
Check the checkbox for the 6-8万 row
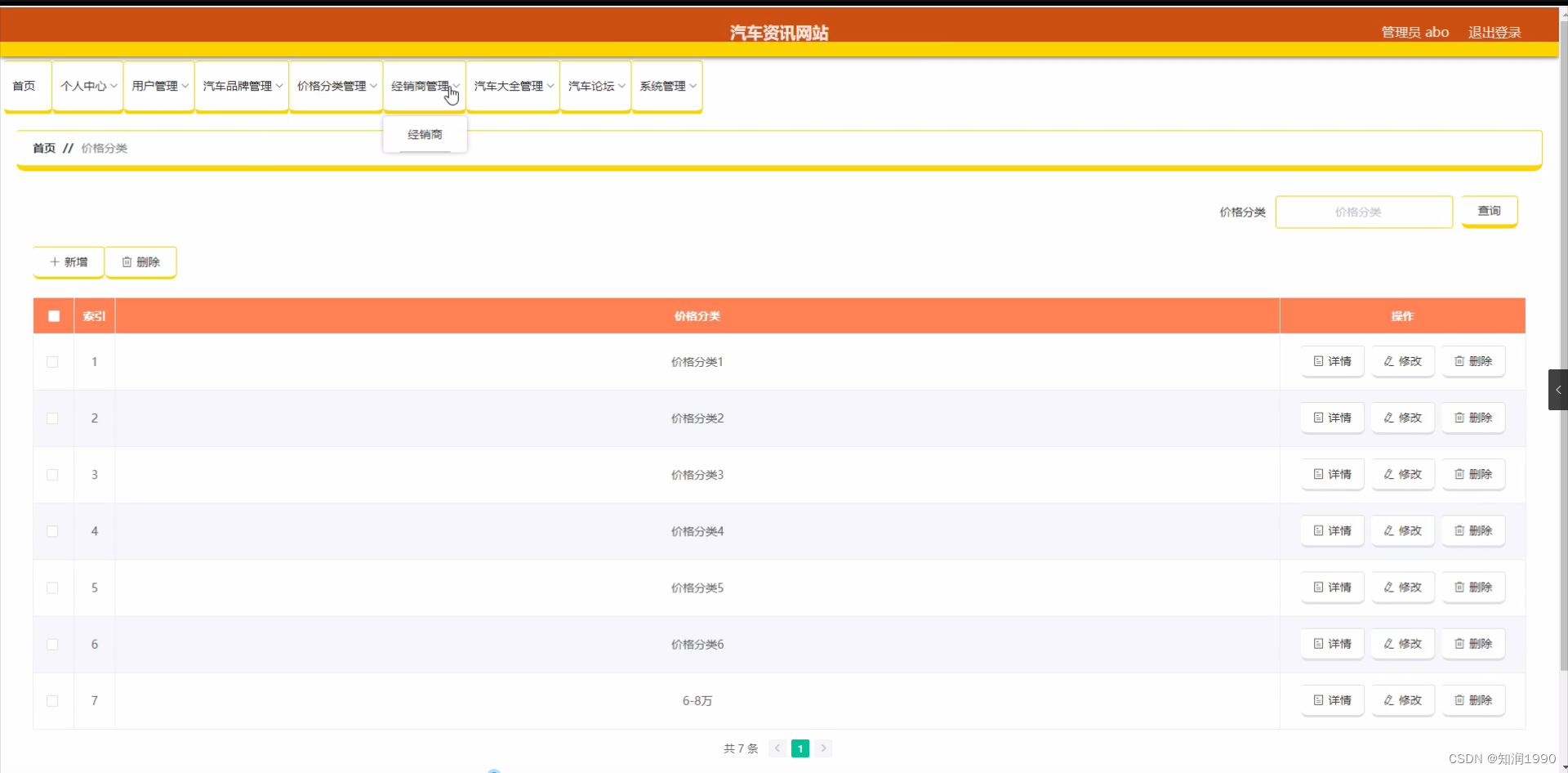[53, 700]
